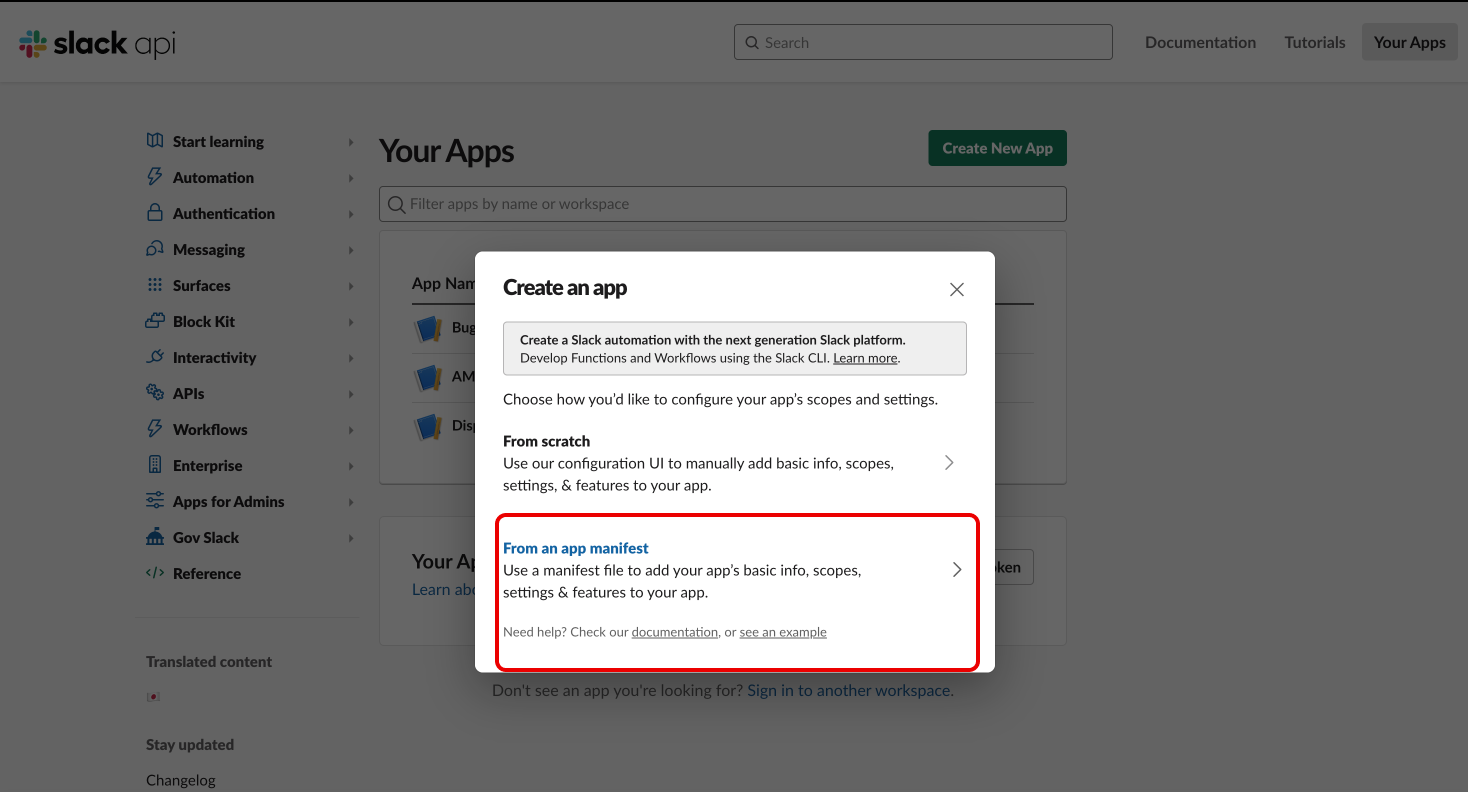Close the Create an app dialog
The width and height of the screenshot is (1468, 792).
pos(957,289)
